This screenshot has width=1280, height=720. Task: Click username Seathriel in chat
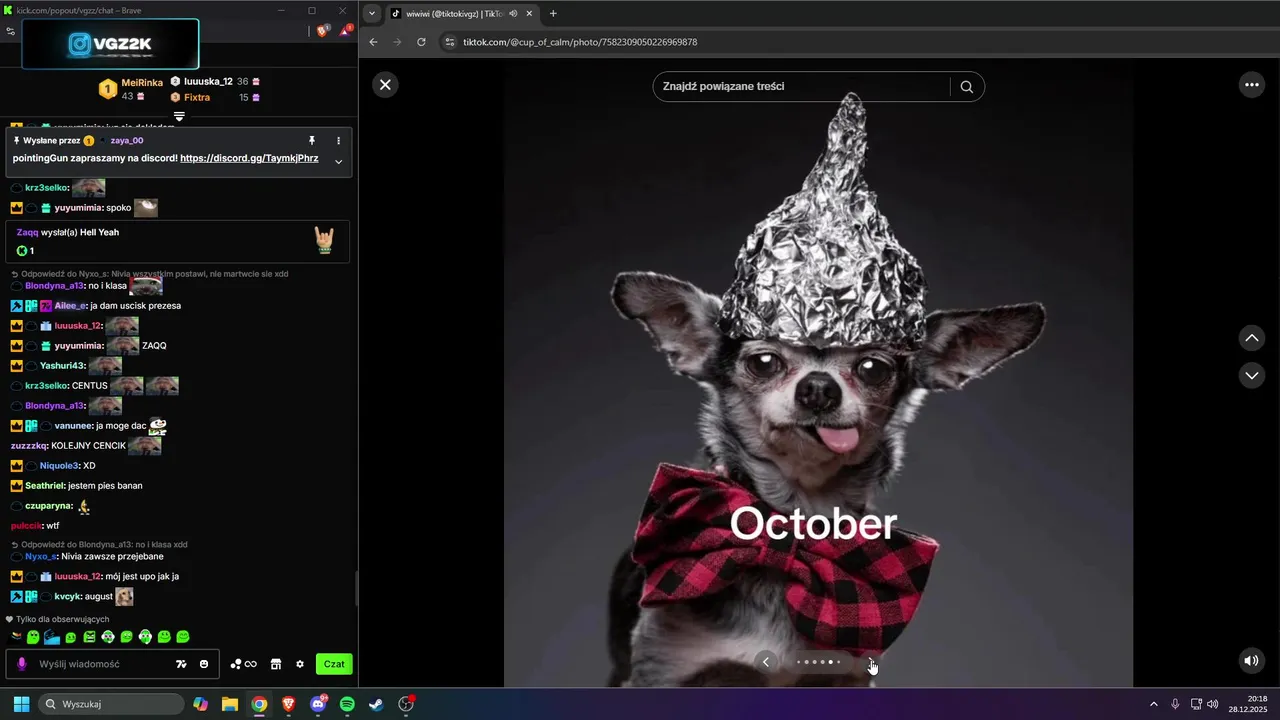45,486
